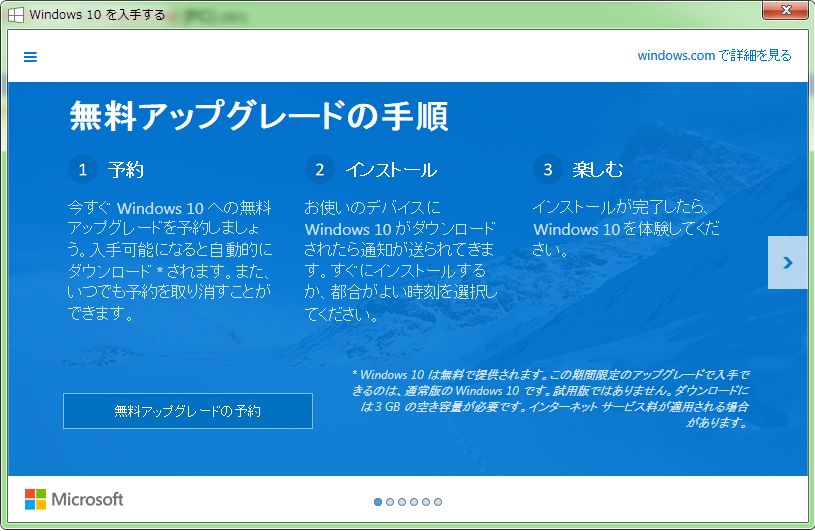Click the '楽しむ' step heading
The width and height of the screenshot is (815, 531).
coord(598,169)
